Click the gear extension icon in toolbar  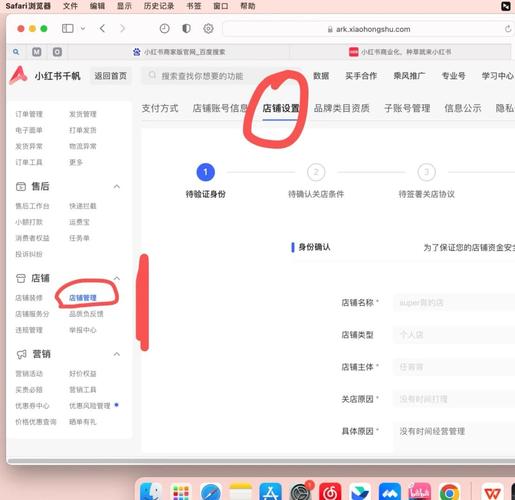(x=208, y=29)
